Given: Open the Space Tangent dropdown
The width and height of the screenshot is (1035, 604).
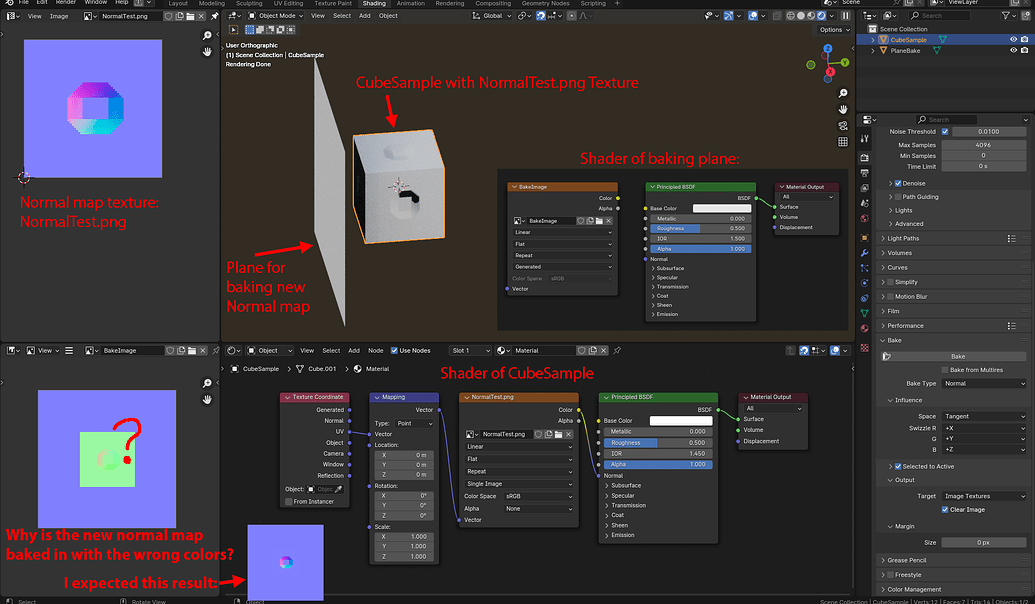Looking at the screenshot, I should pos(984,417).
